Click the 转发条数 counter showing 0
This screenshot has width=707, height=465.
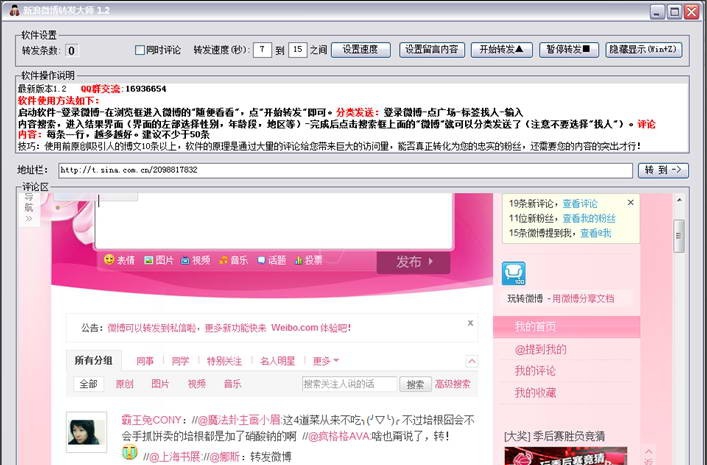pyautogui.click(x=72, y=50)
